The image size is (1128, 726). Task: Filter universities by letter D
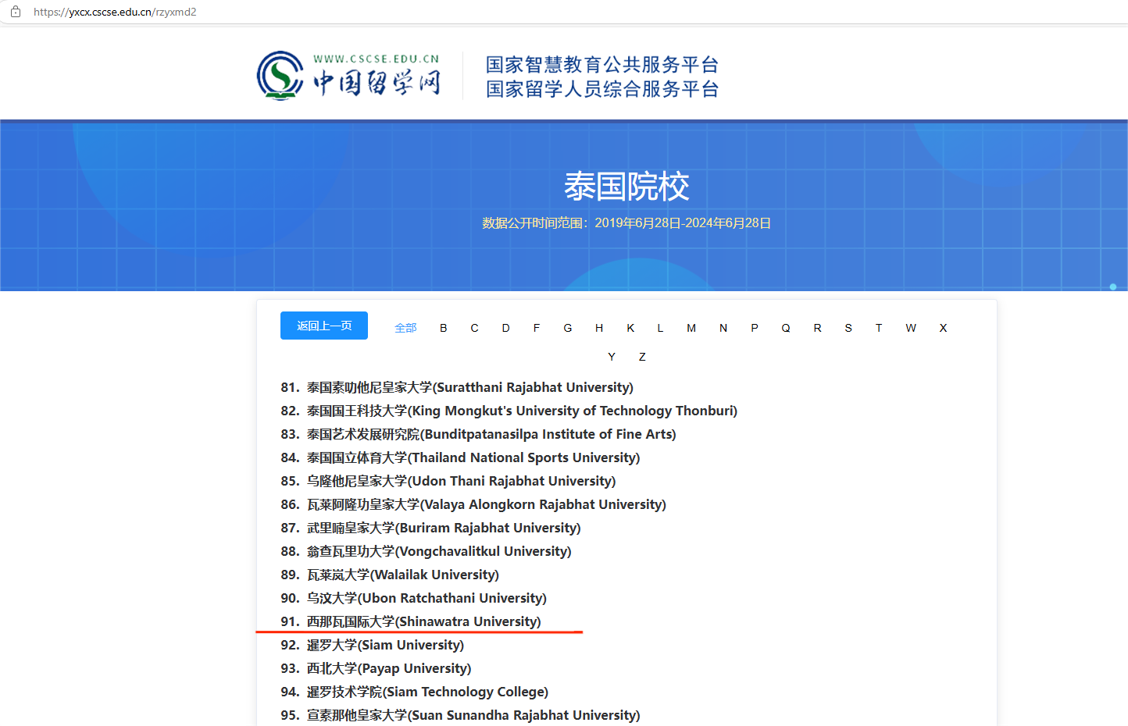506,328
